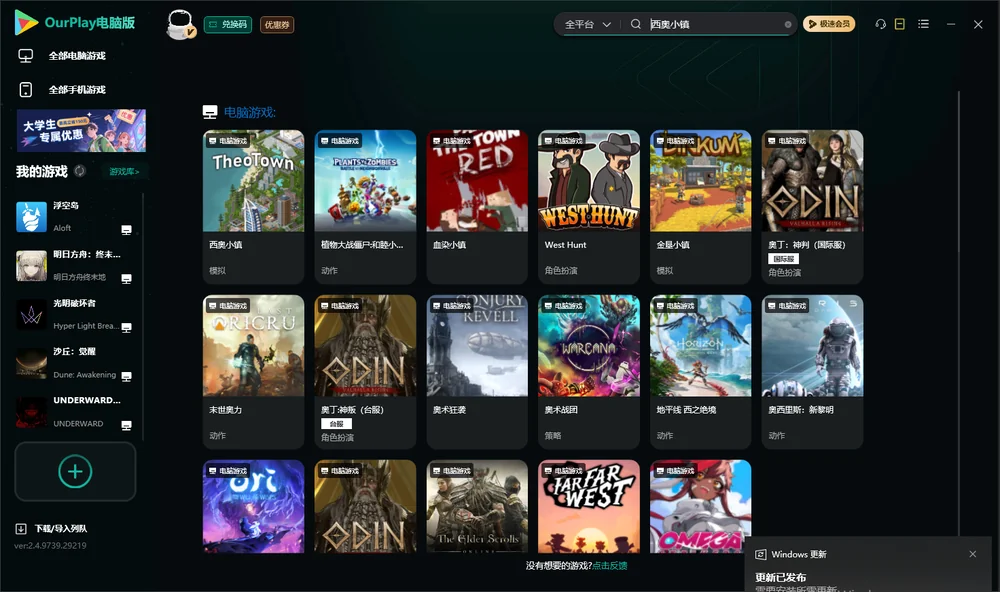Click the 优惠券 coupon button

[x=277, y=24]
